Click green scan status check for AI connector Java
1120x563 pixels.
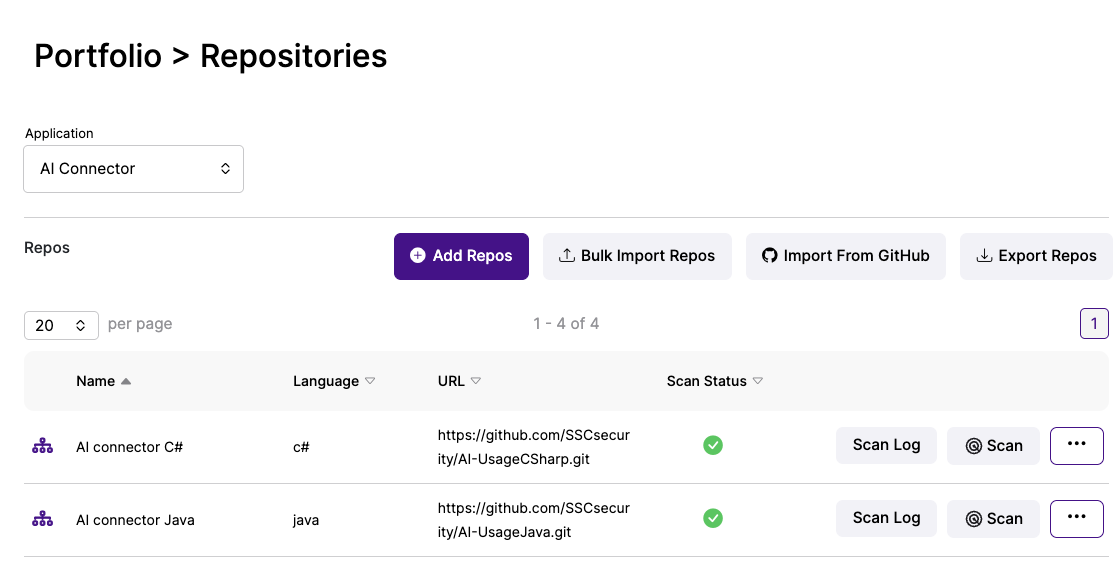pos(712,518)
